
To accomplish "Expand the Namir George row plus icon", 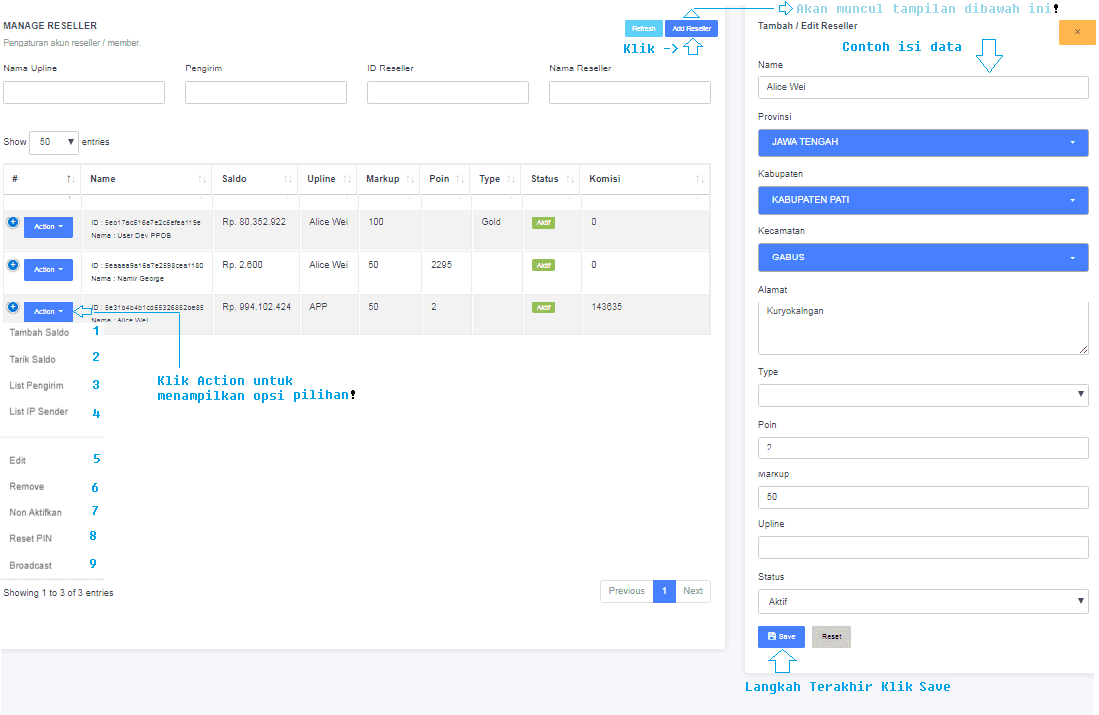I will pos(13,265).
